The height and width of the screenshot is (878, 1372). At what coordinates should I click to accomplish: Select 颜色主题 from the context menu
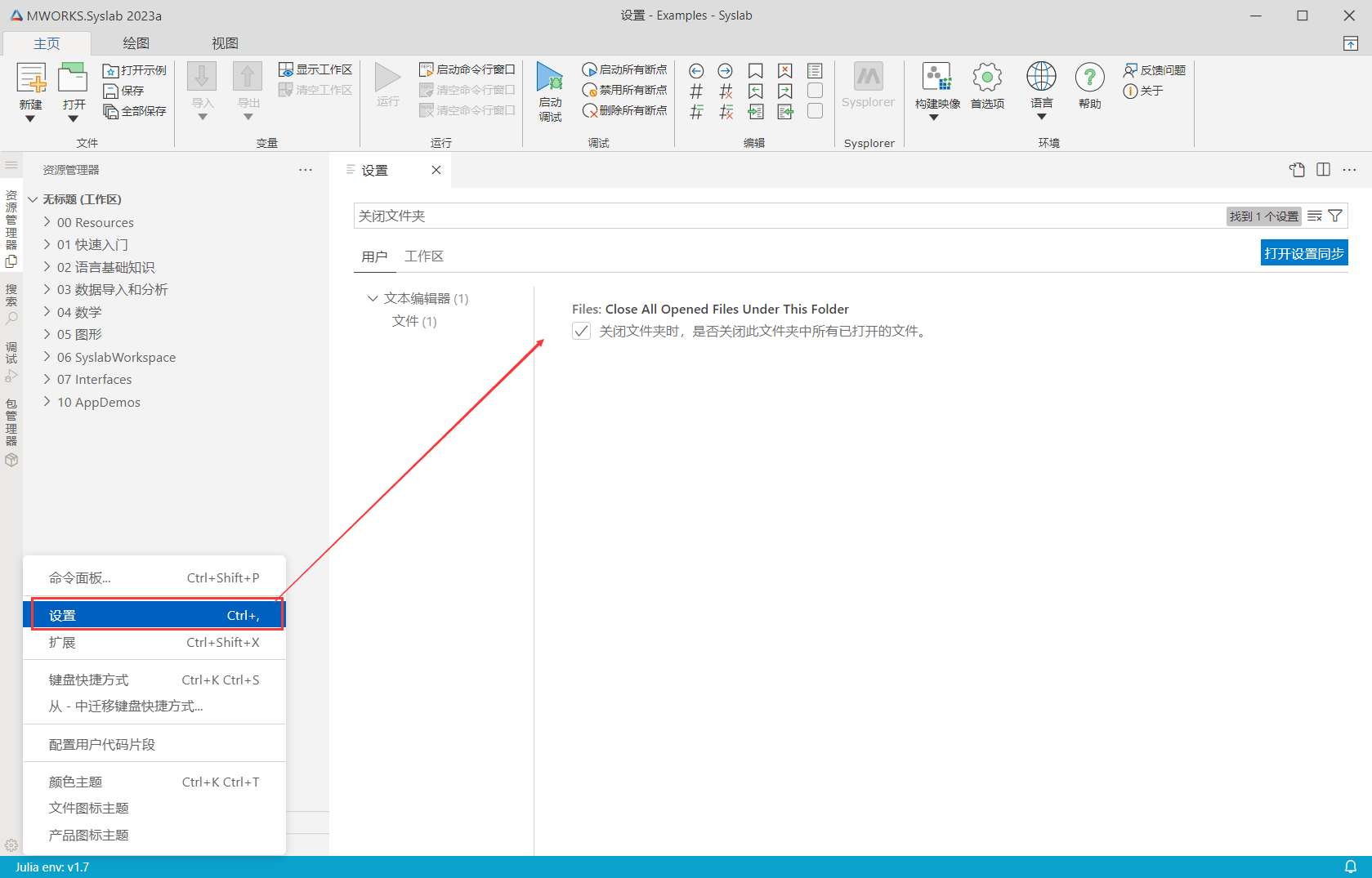76,782
